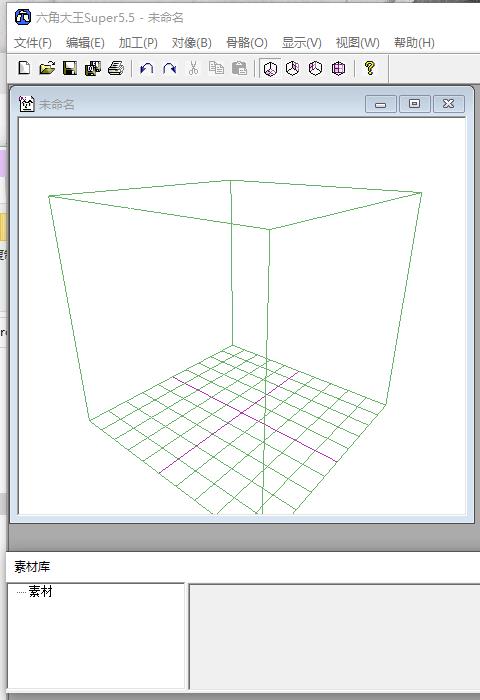Screen dimensions: 480x700
Task: Select the 素材 tree item
Action: pyautogui.click(x=40, y=592)
